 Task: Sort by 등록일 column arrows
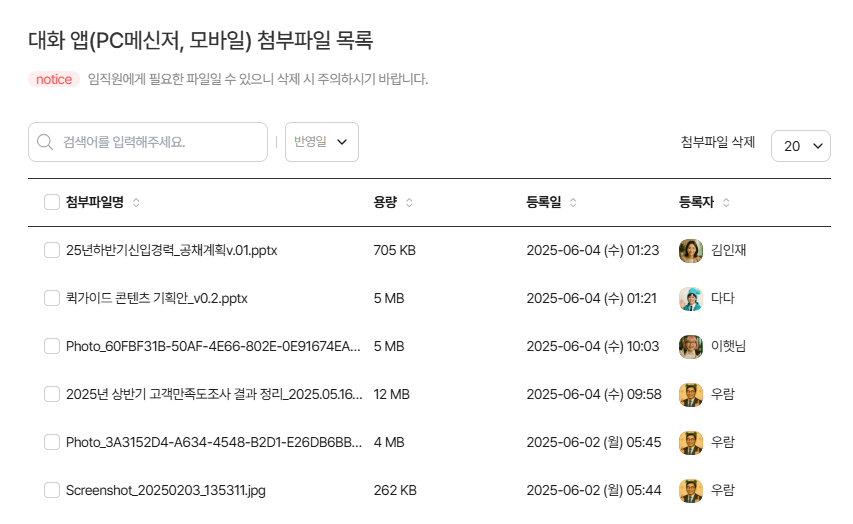573,203
